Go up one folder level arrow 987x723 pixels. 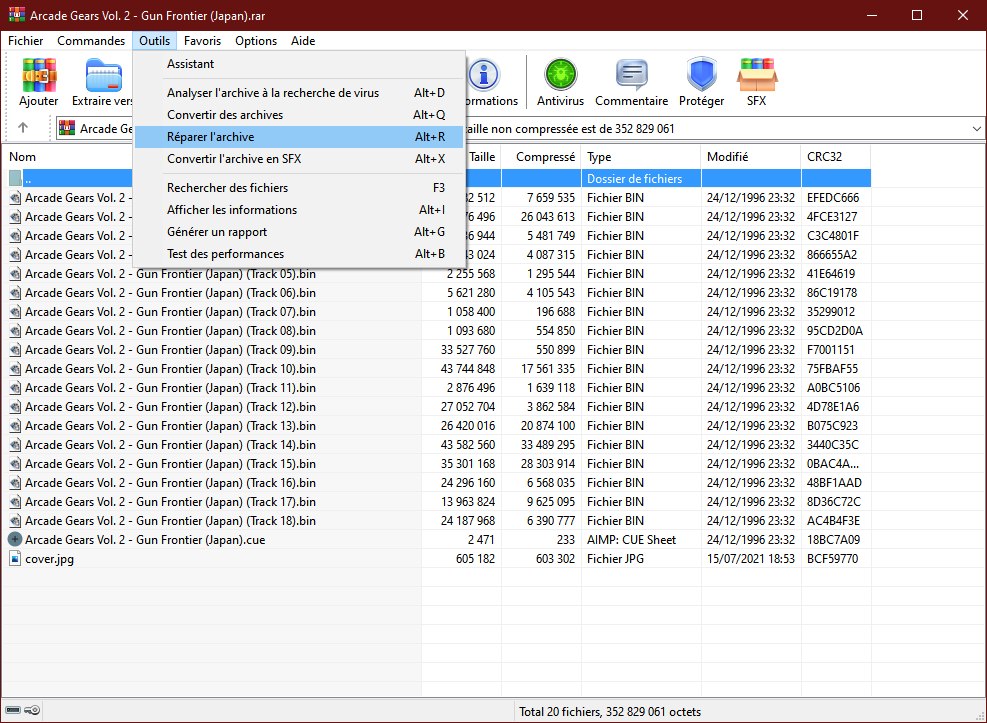23,128
